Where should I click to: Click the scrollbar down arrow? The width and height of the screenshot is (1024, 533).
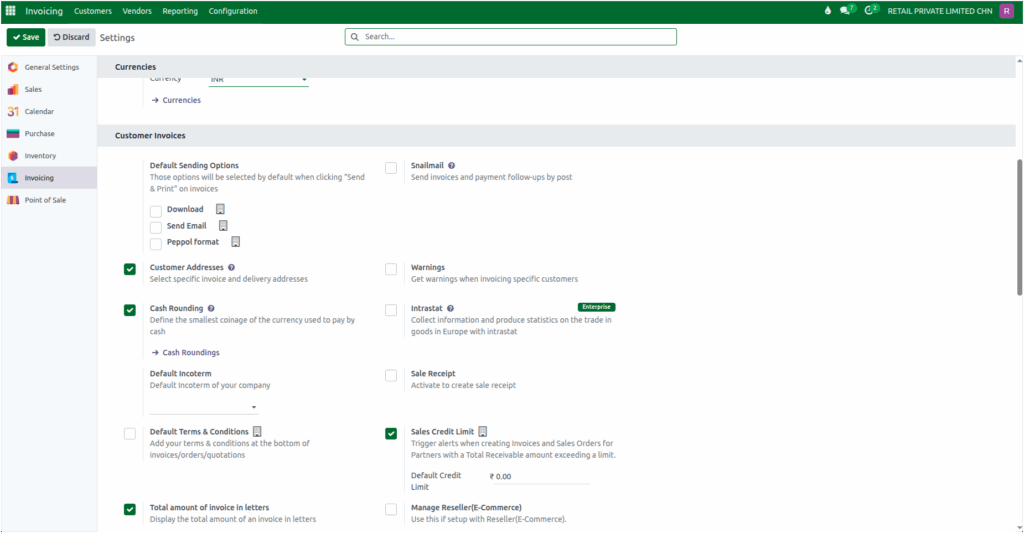click(x=1019, y=528)
